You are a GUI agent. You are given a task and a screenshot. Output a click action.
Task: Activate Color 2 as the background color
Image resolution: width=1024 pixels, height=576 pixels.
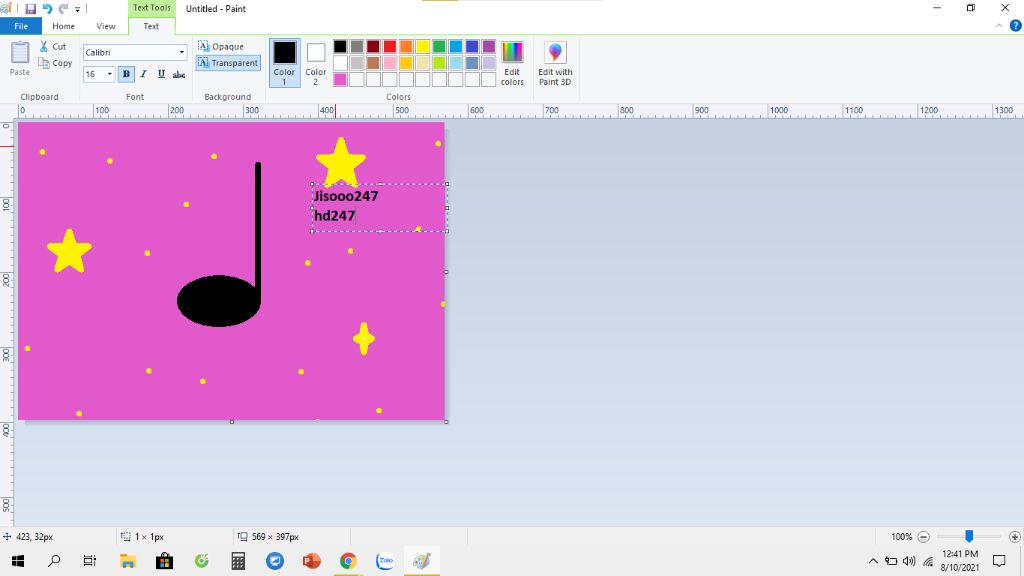[x=315, y=63]
